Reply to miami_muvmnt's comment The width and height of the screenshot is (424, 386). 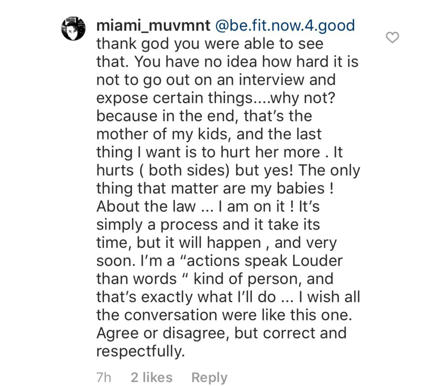tap(209, 378)
